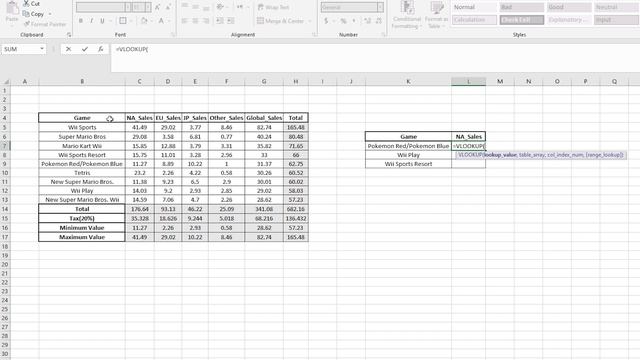This screenshot has height=360, width=640.
Task: Select column B header
Action: pos(82,82)
